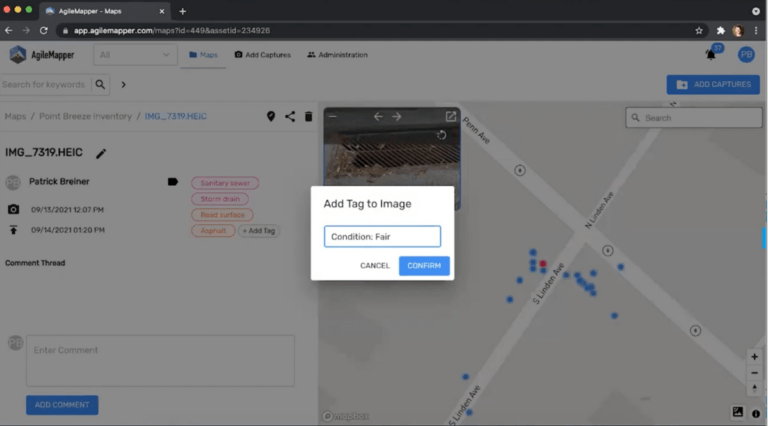Open the All project dropdown
This screenshot has width=768, height=426.
(x=135, y=55)
